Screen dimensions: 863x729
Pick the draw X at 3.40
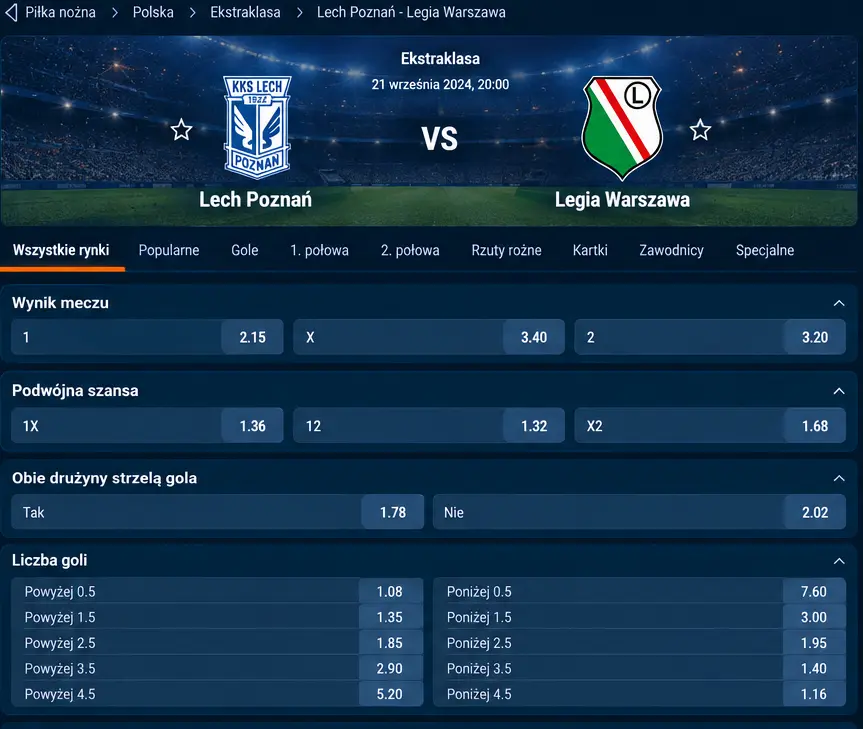click(429, 337)
